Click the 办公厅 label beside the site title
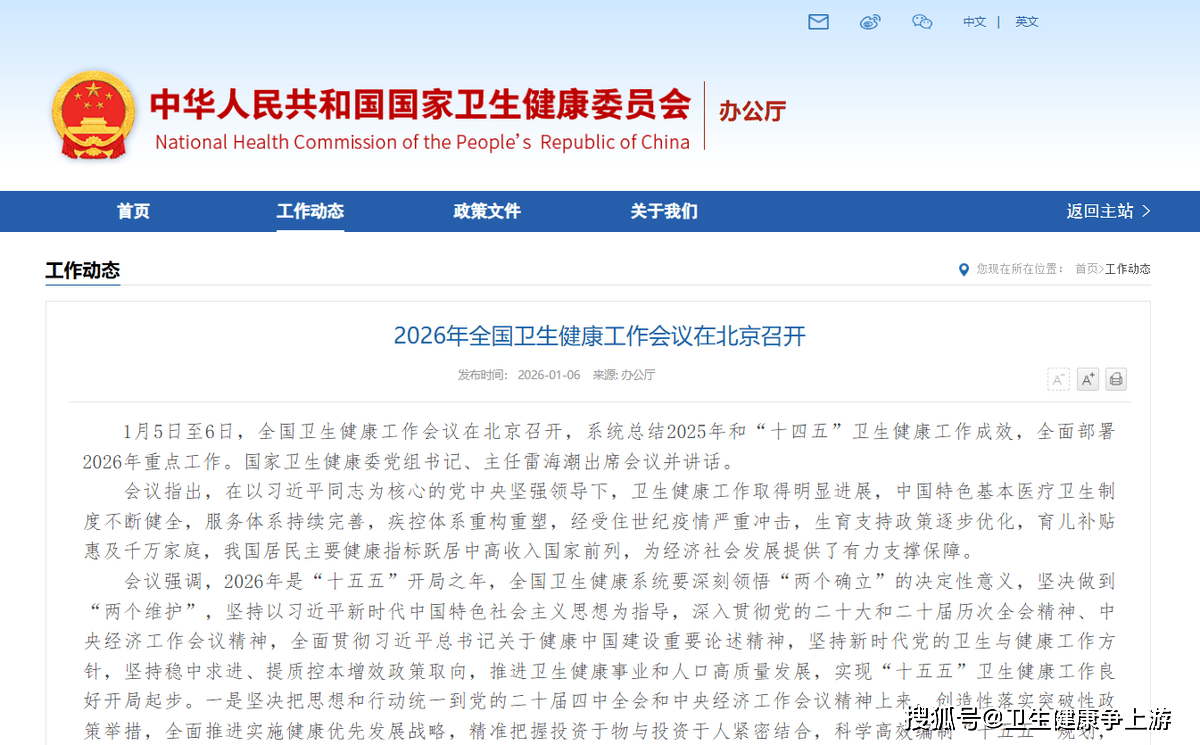This screenshot has width=1200, height=745. (x=752, y=111)
